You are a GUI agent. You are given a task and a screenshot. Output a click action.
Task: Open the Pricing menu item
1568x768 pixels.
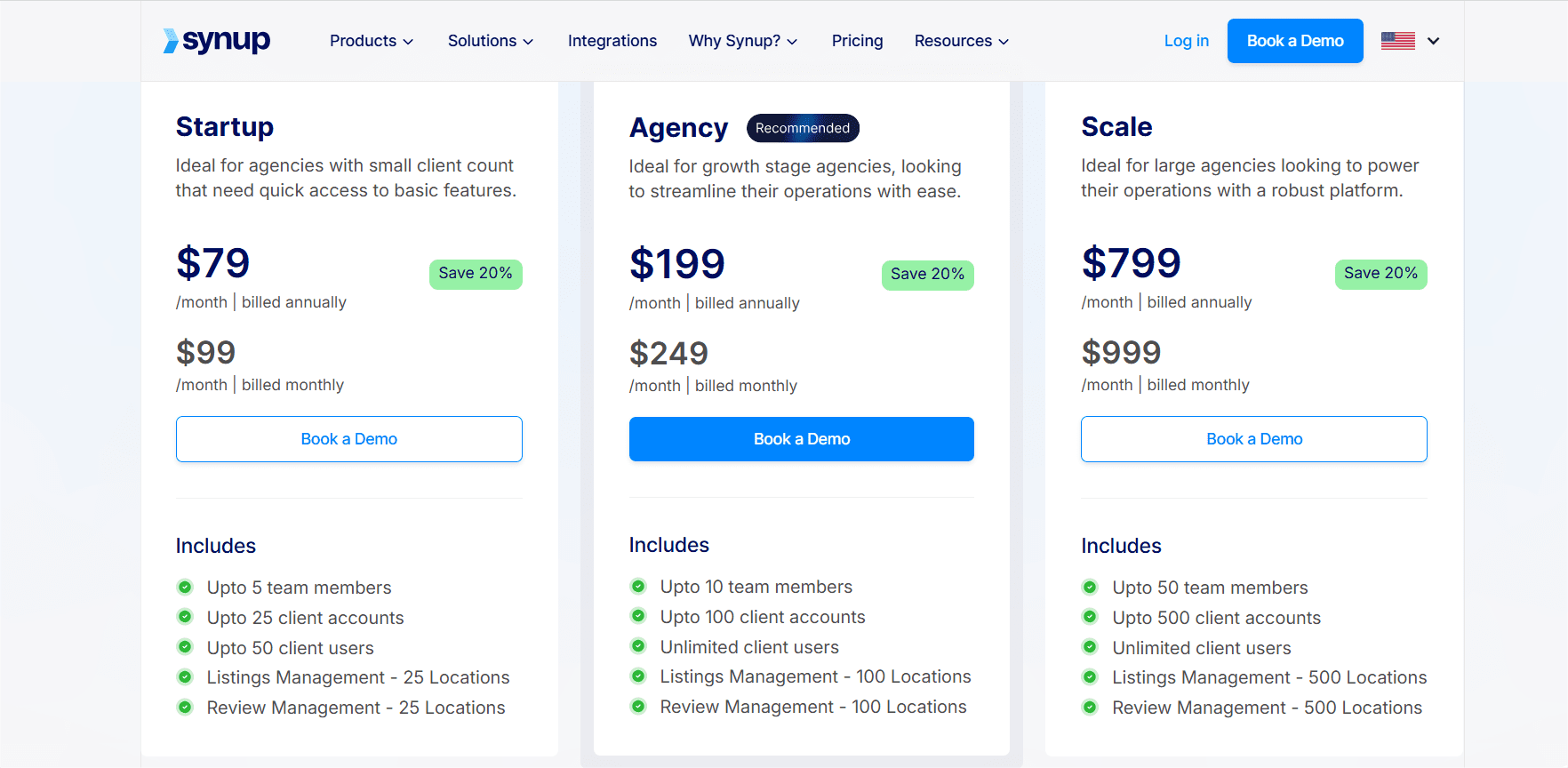(857, 41)
